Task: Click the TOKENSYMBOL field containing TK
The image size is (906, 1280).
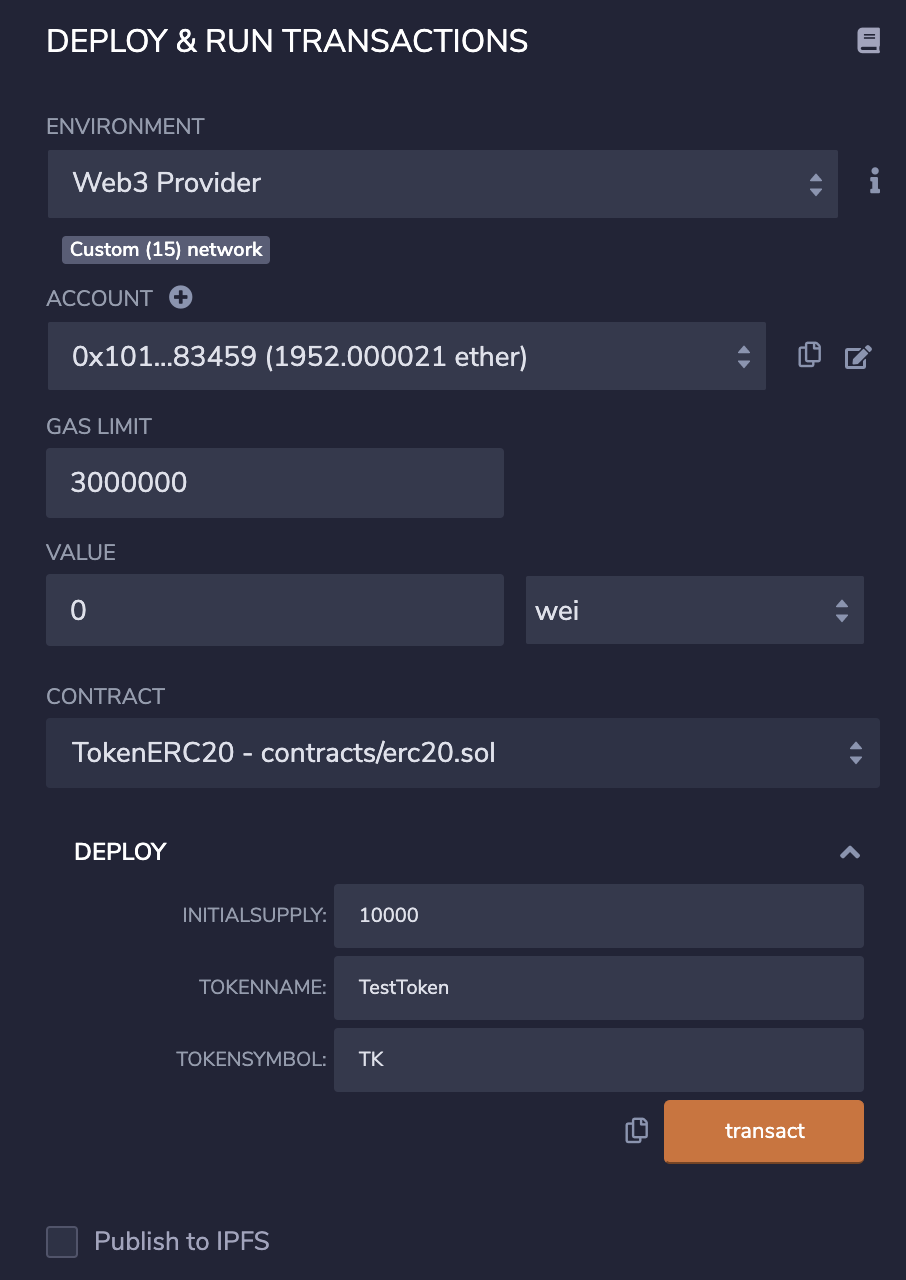Action: 598,1059
